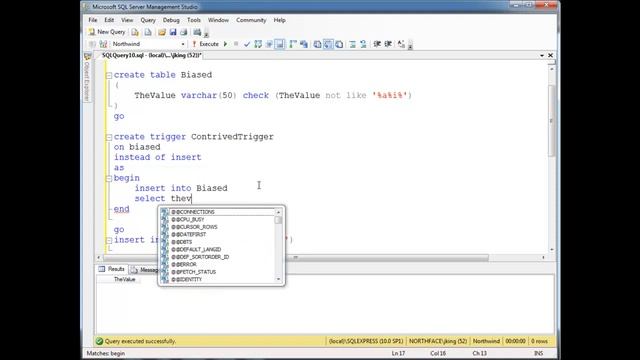
Task: Switch to the Messages tab
Action: click(x=144, y=270)
